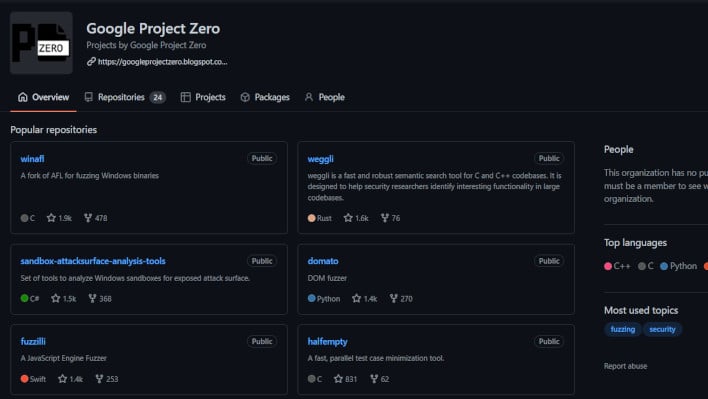Open the halfempty repository
Image resolution: width=708 pixels, height=399 pixels.
327,342
